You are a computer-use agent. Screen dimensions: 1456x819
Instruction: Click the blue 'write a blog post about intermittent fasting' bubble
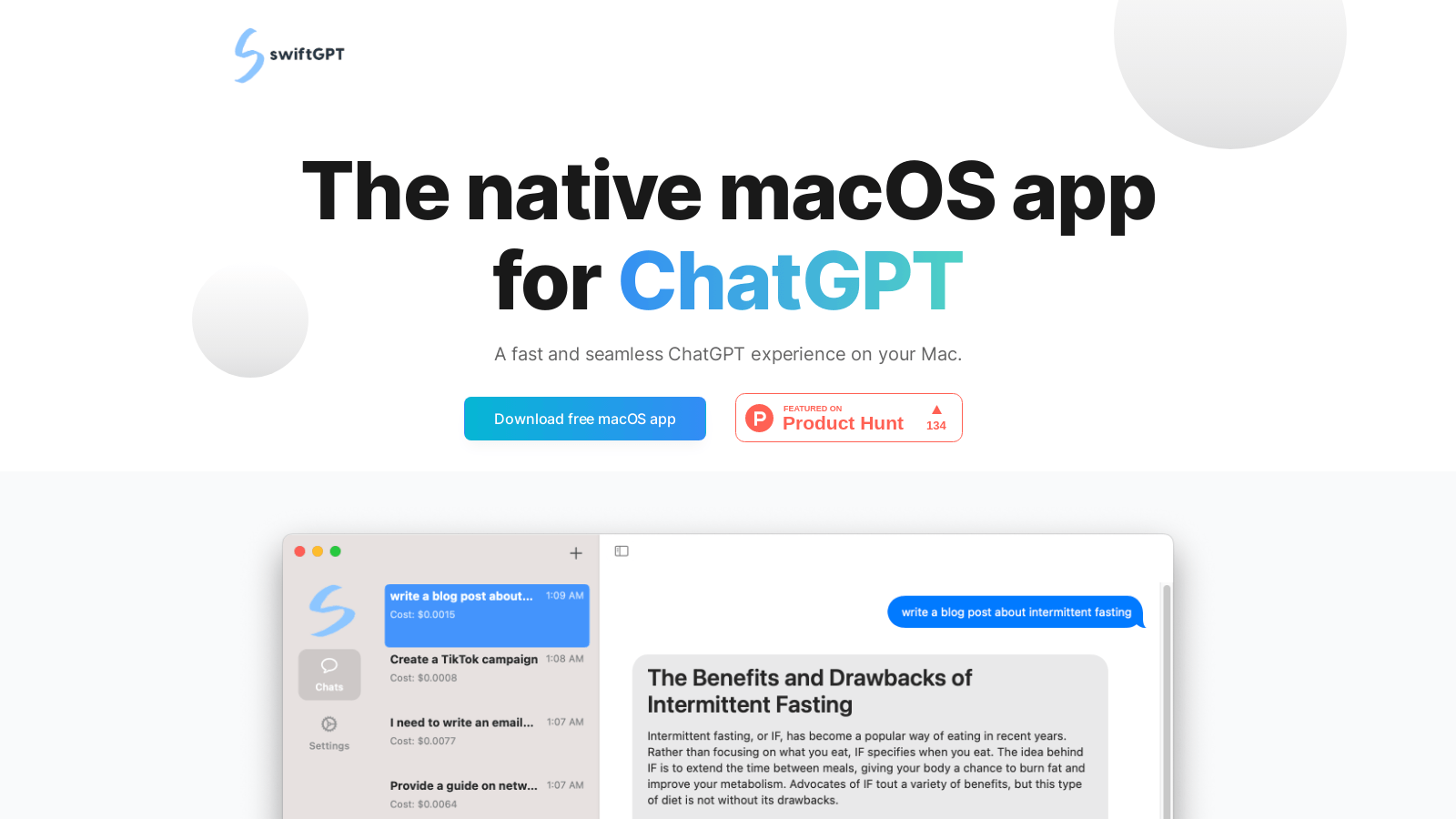[1016, 612]
